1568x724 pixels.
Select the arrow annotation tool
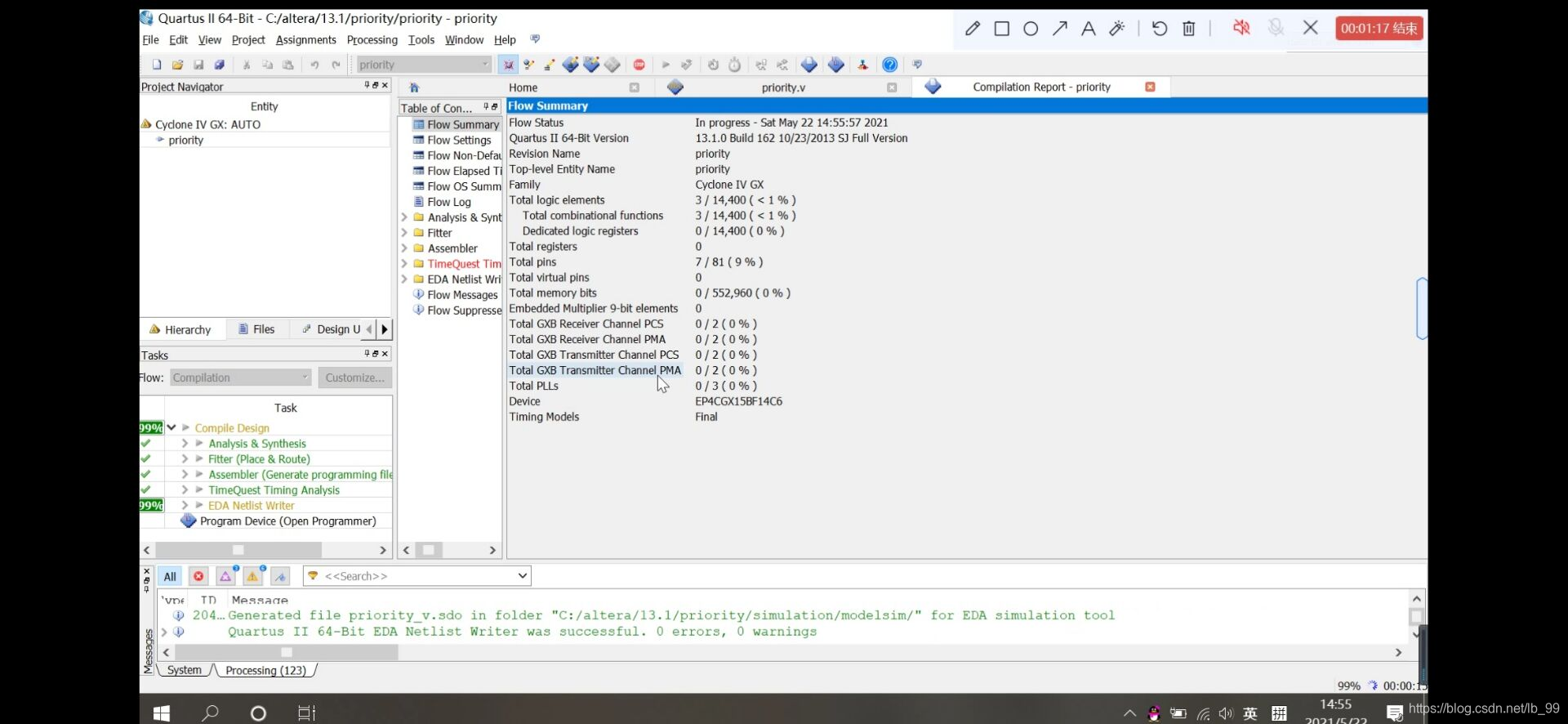click(1060, 29)
